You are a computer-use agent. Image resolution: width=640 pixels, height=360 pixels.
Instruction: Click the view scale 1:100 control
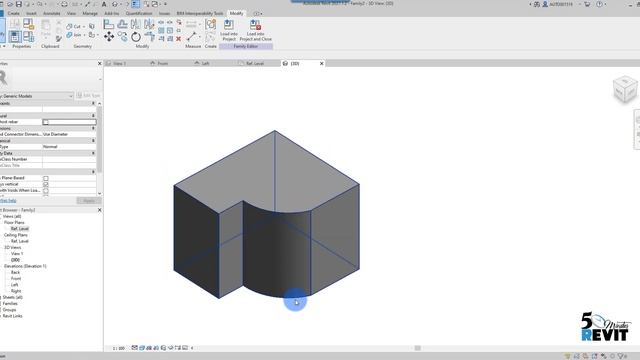coord(118,348)
